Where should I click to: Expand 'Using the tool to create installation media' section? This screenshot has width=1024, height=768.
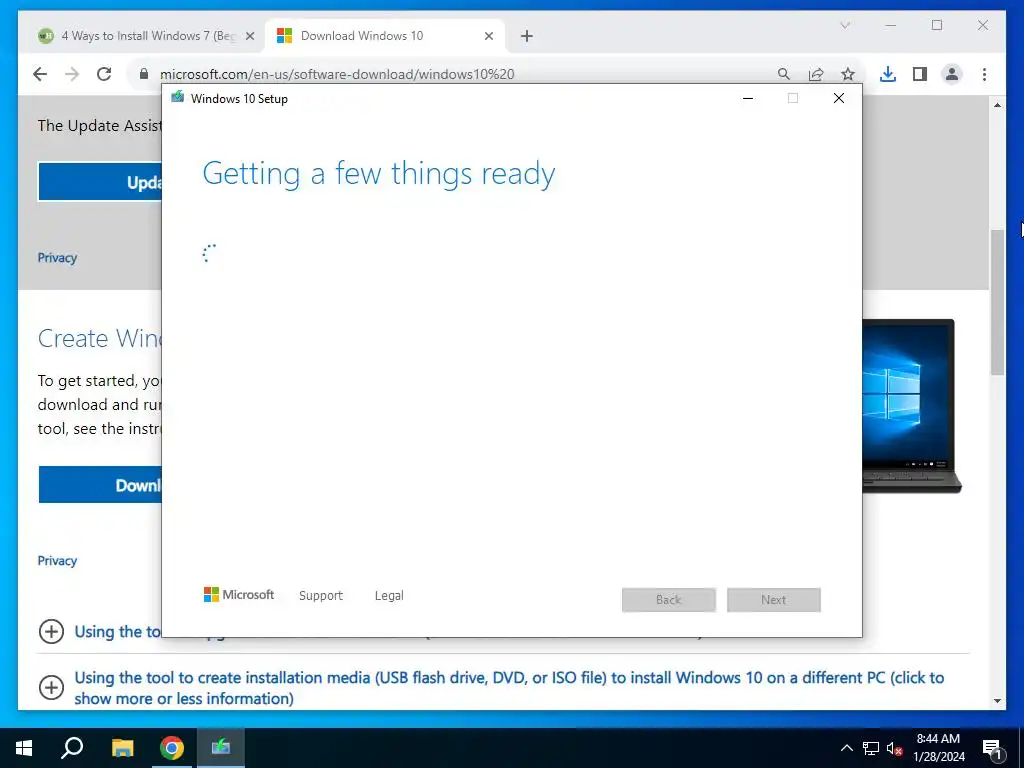point(52,687)
